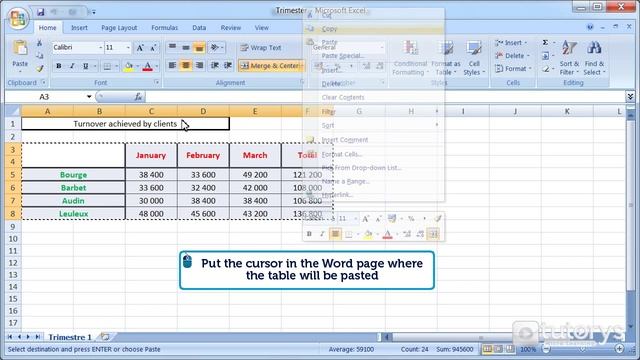Open the Calibri font name dropdown
This screenshot has height=360, width=640.
click(x=100, y=48)
